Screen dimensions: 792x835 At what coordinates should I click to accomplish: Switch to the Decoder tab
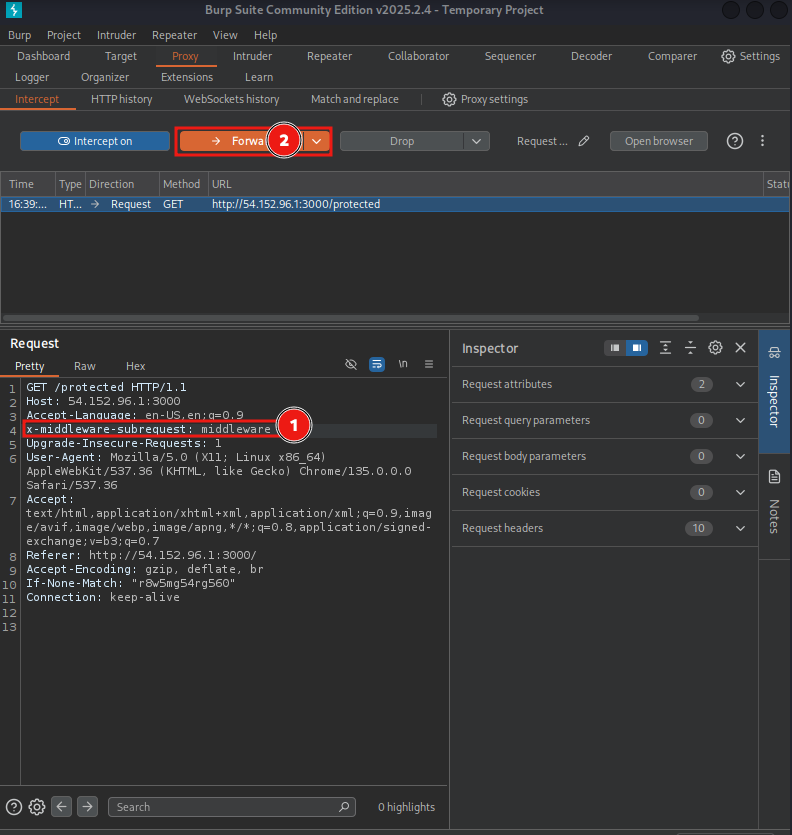pyautogui.click(x=591, y=56)
